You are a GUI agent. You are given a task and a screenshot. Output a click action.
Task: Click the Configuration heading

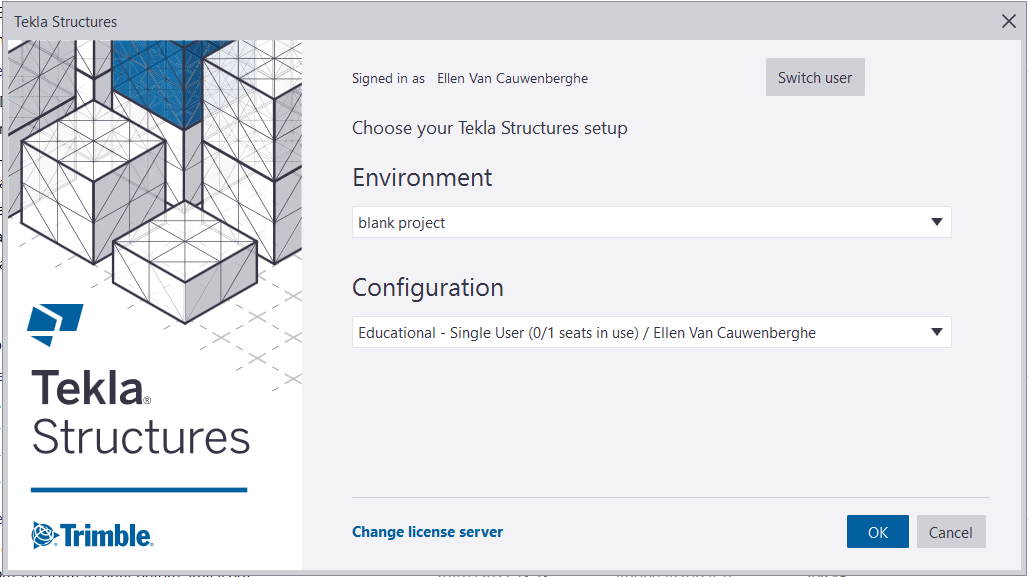(428, 288)
